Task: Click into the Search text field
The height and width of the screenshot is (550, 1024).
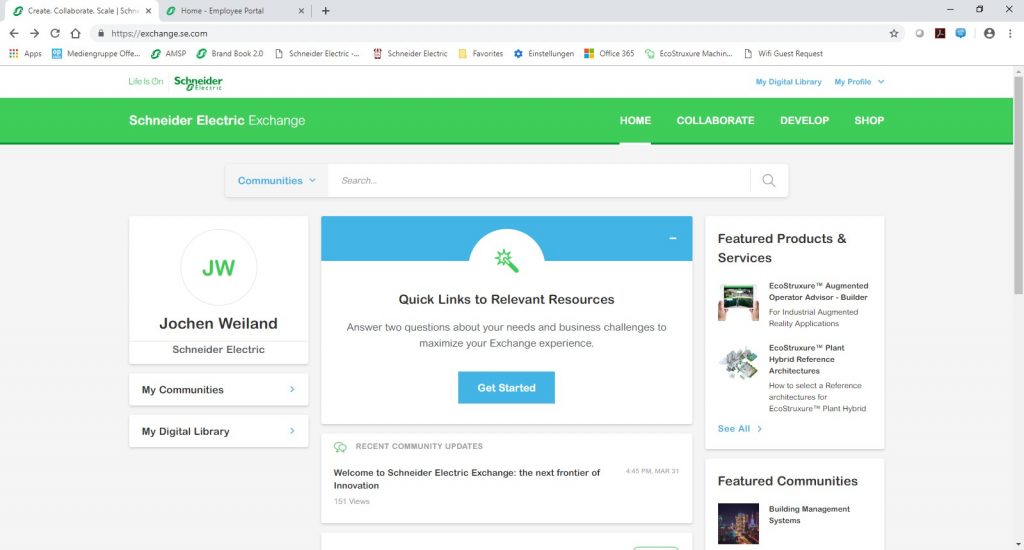Action: point(540,181)
